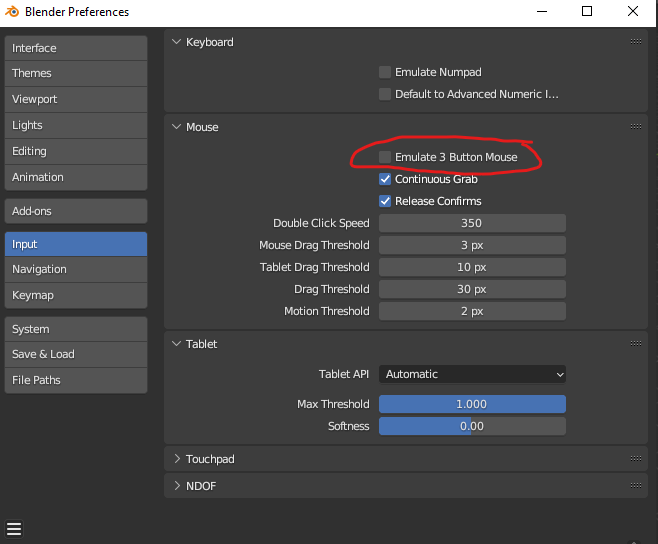658x544 pixels.
Task: Open the Add-ons section
Action: click(x=76, y=211)
